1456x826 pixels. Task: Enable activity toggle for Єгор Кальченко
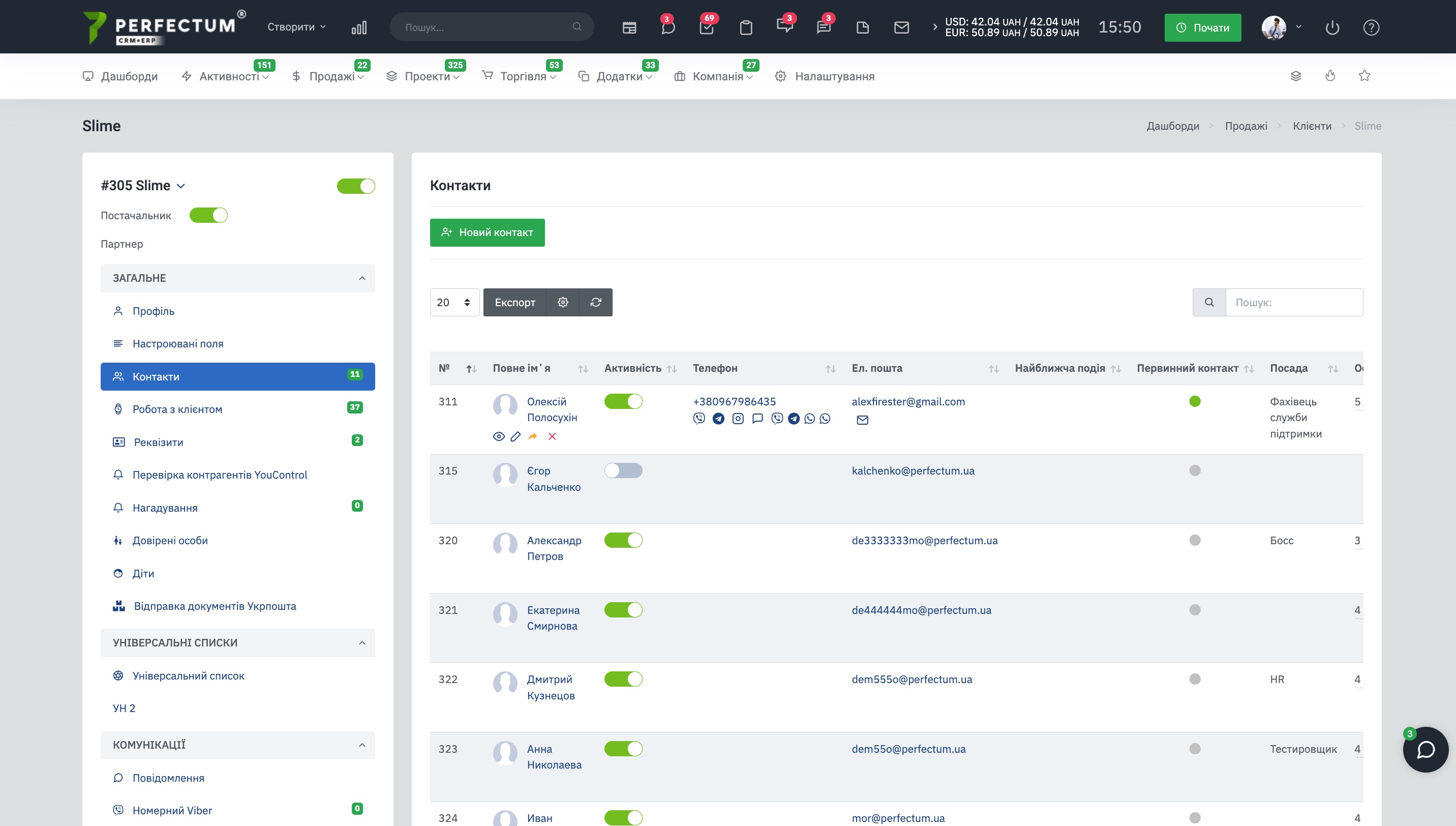(623, 470)
